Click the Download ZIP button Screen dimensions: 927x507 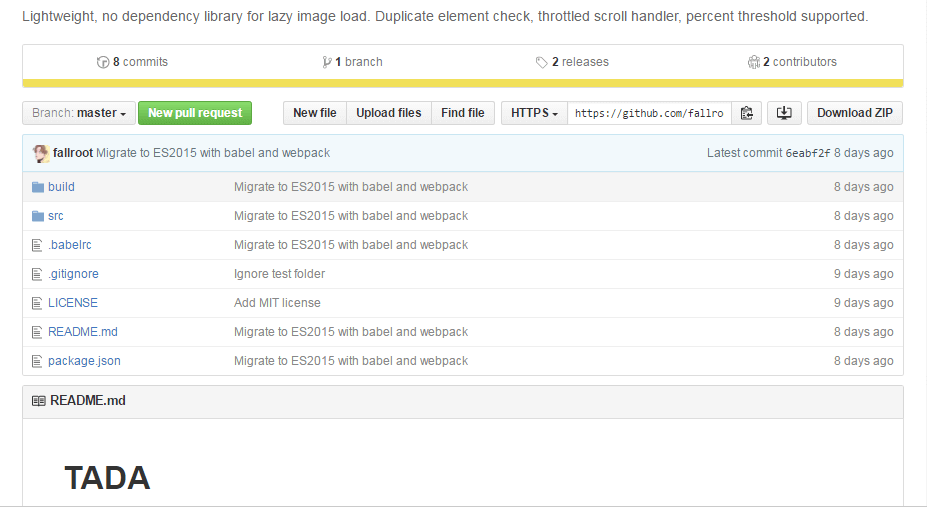pos(855,113)
